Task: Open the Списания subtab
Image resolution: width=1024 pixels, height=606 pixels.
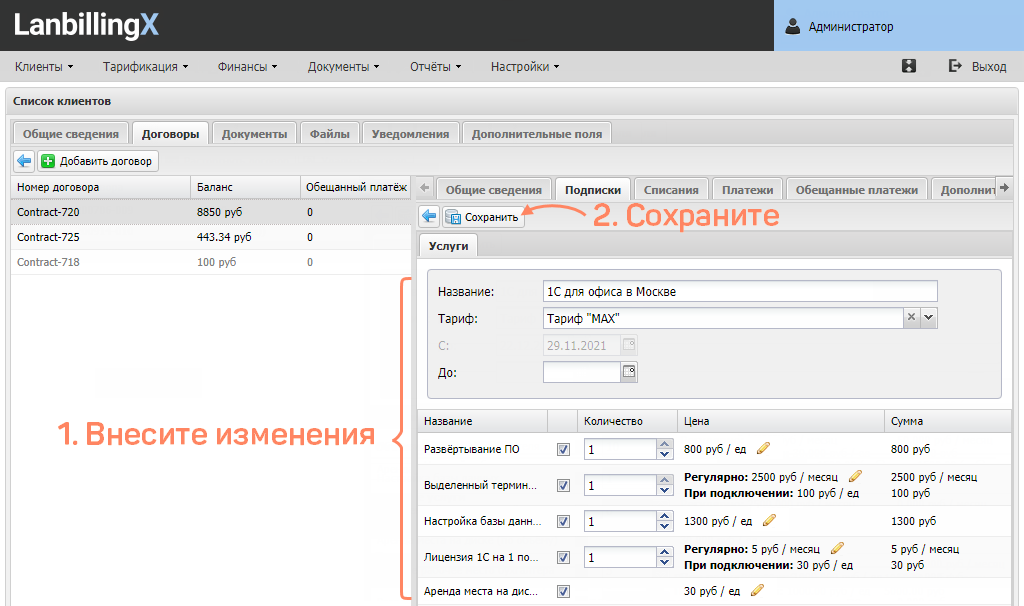Action: click(671, 189)
